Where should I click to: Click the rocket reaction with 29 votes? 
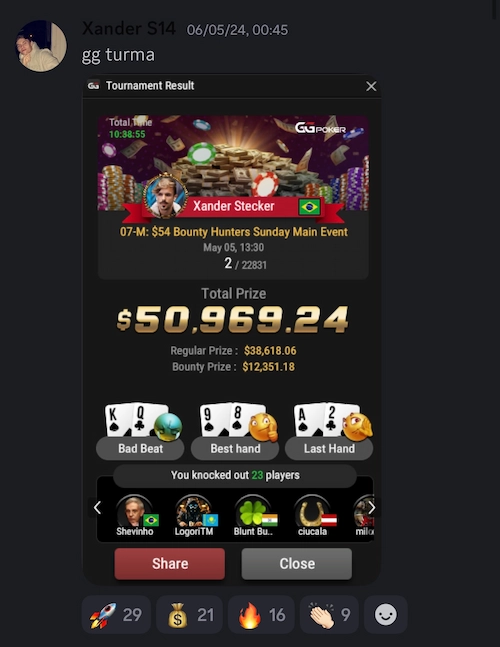click(116, 615)
